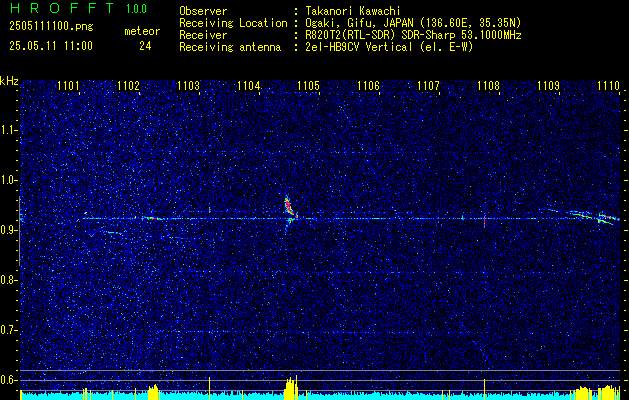Click the yellow power block below 1102.4
Screen dimensions: 629x400
[x=154, y=392]
